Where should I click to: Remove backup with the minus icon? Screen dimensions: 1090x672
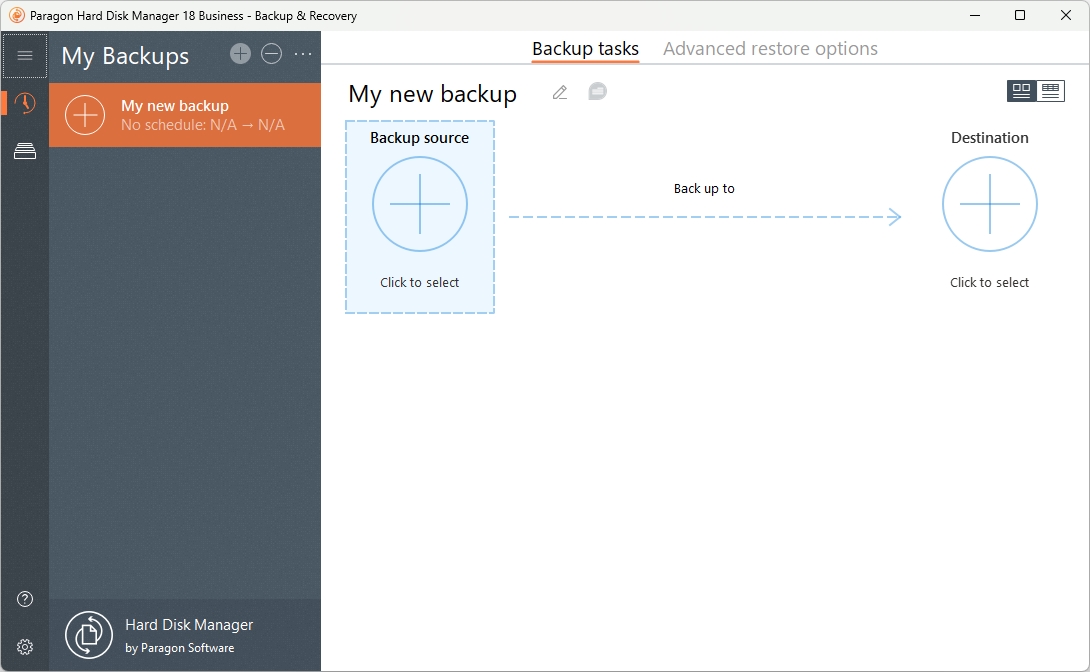(272, 54)
